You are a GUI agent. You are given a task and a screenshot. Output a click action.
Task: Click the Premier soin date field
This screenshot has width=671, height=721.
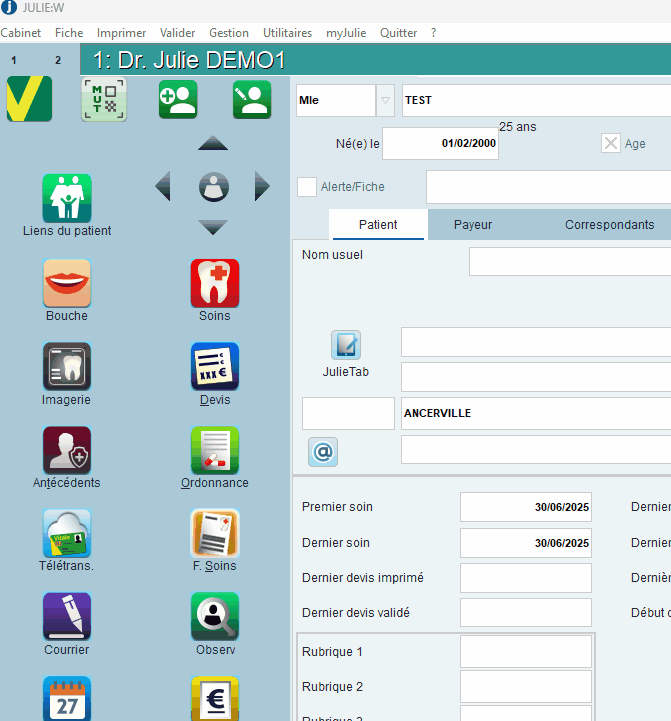click(x=526, y=507)
